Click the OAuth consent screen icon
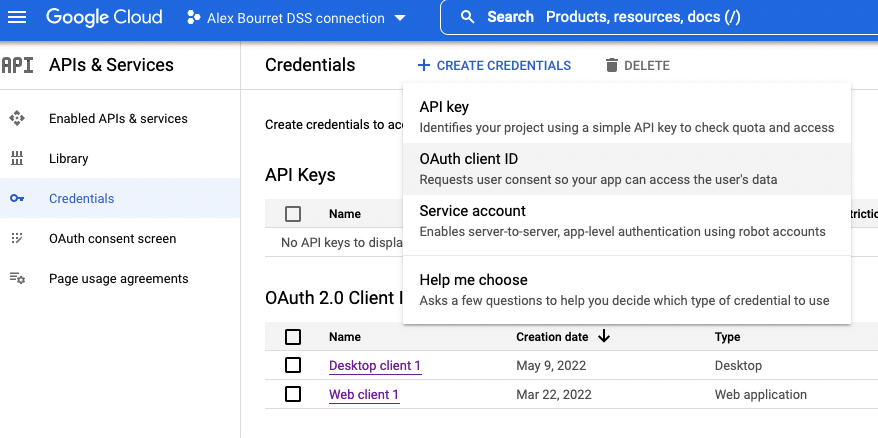The image size is (878, 438). 17,239
